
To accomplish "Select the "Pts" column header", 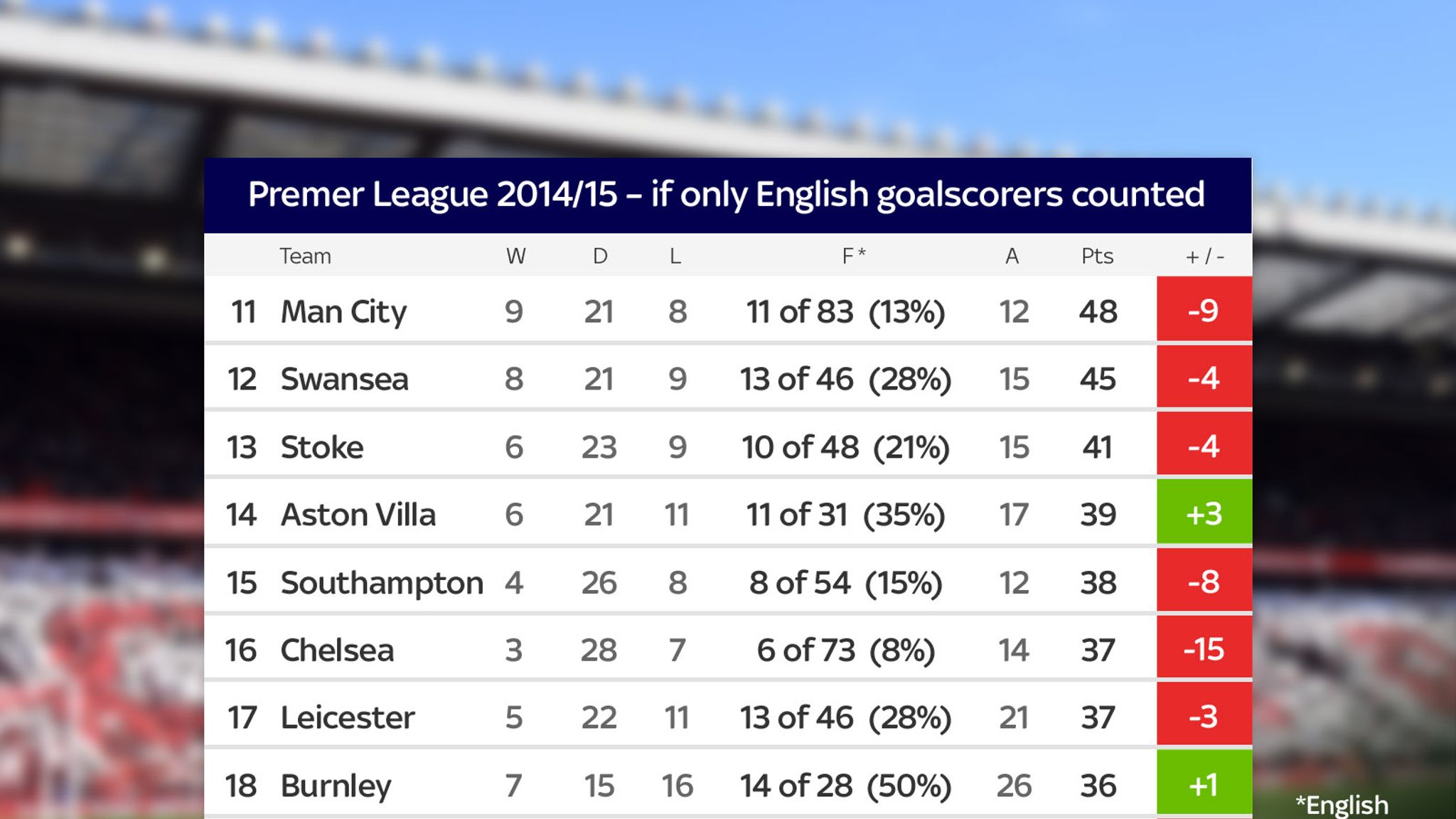I will coord(1097,256).
